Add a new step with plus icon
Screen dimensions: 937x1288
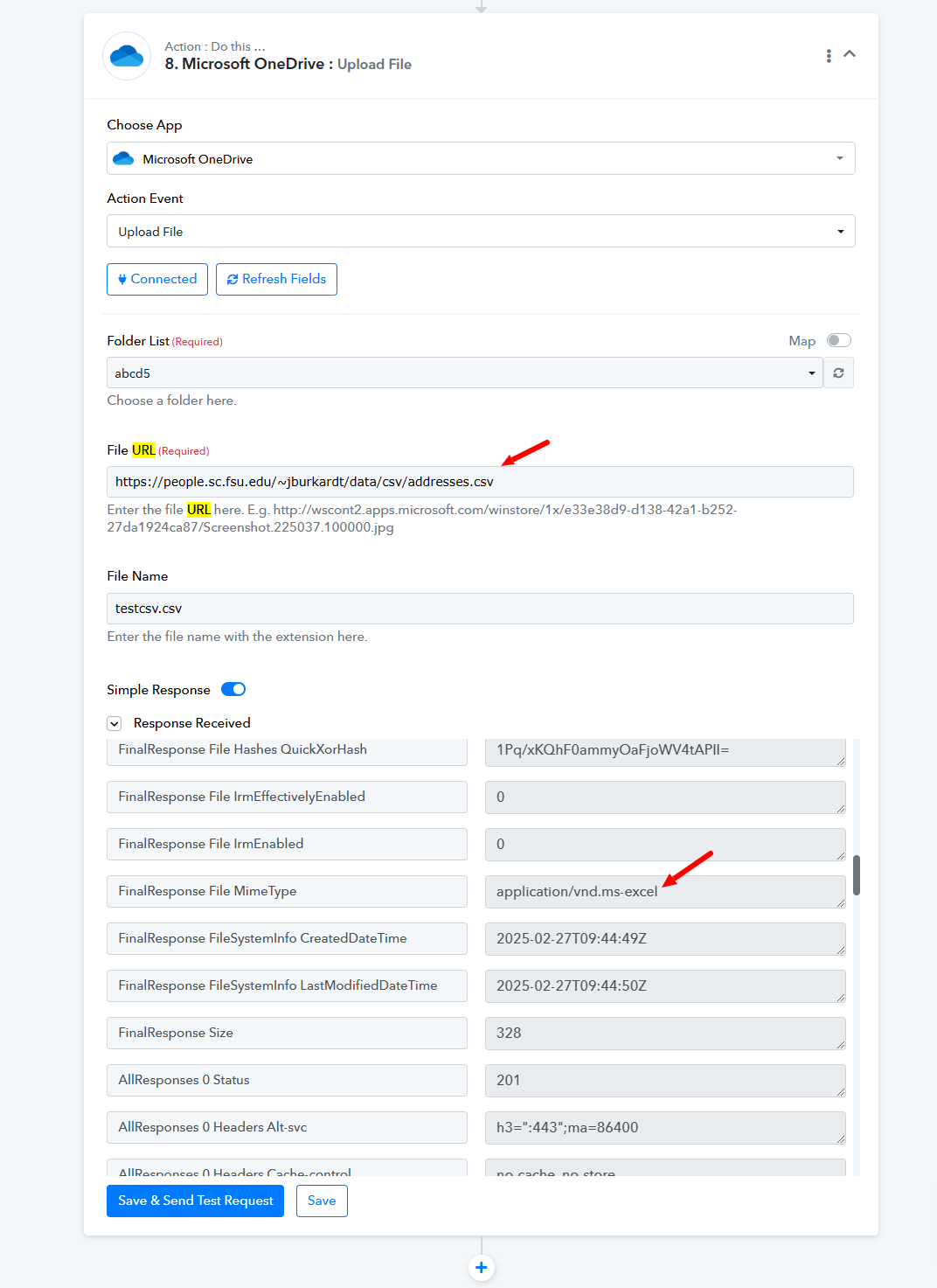tap(482, 1267)
